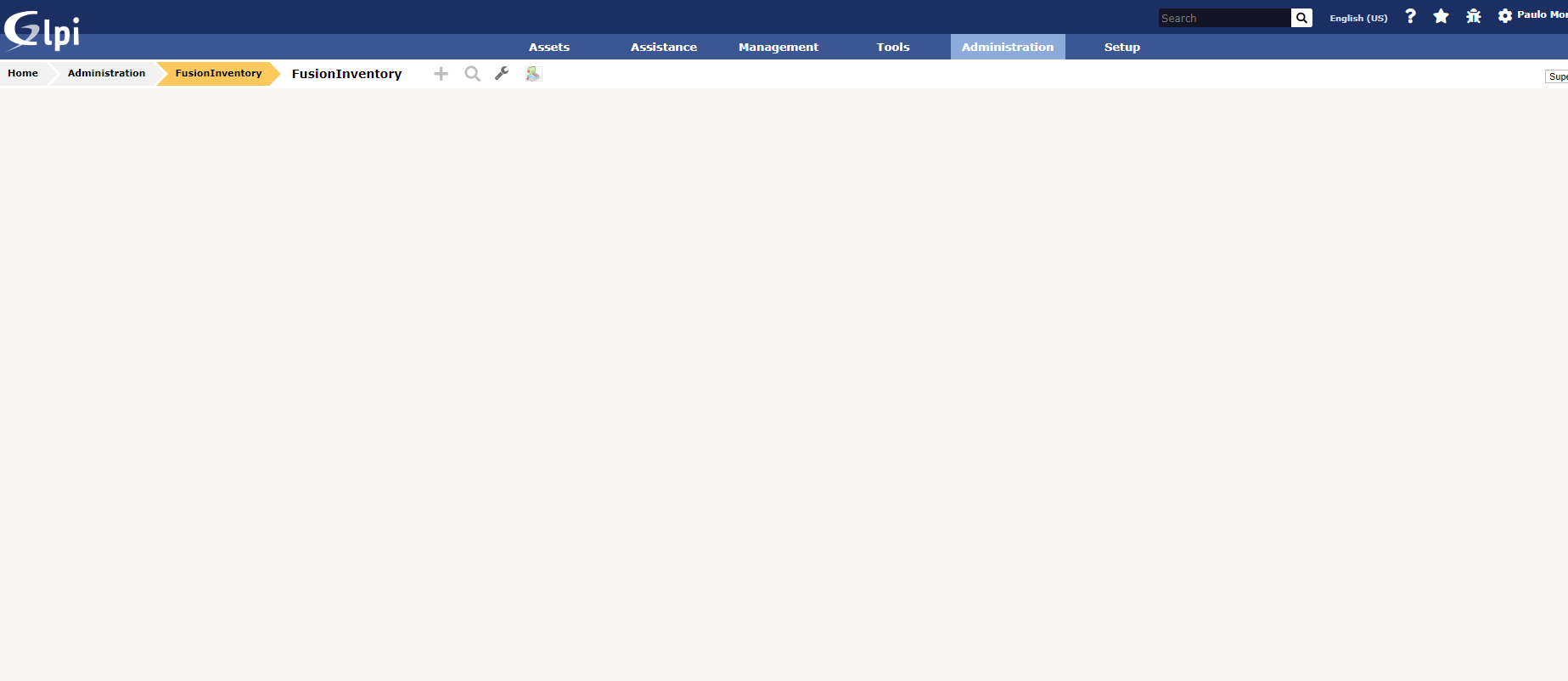
Task: Focus the global Search input field
Action: click(1224, 18)
